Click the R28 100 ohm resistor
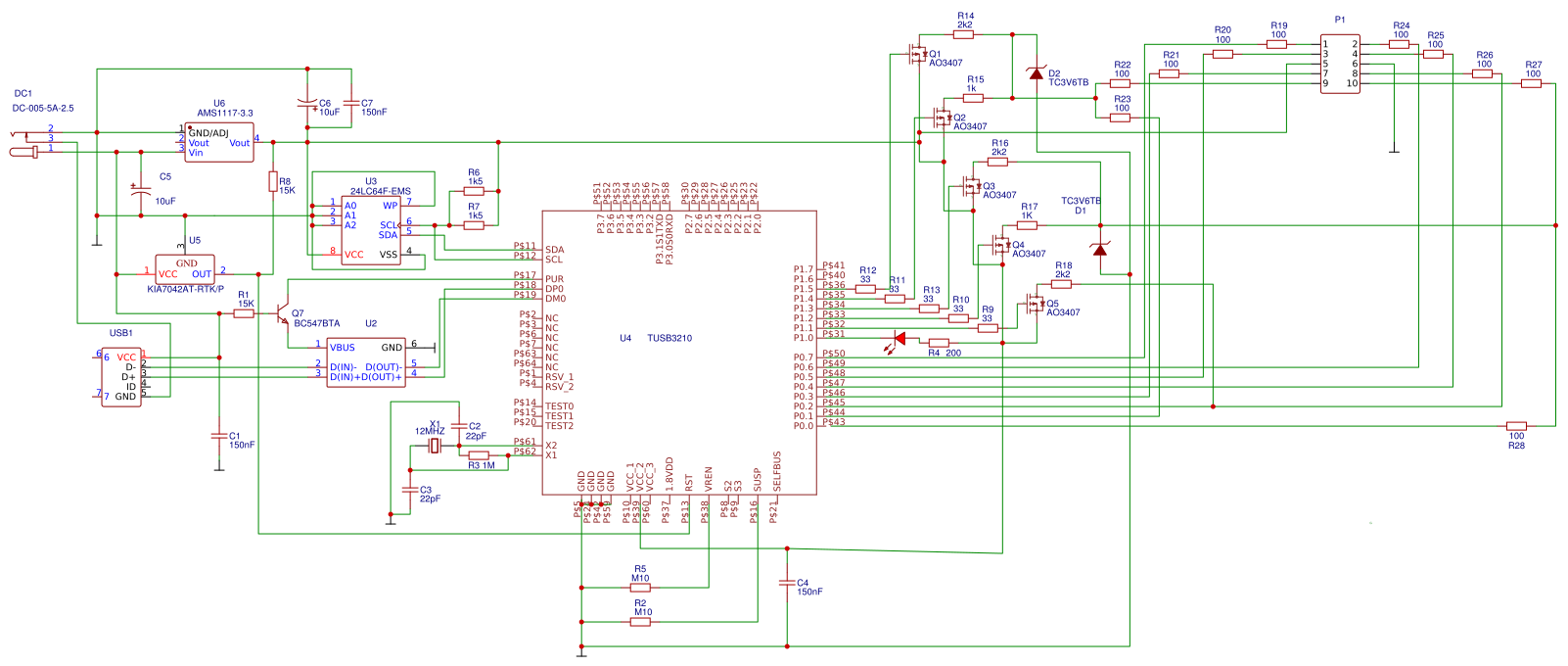This screenshot has width=1568, height=666. click(x=1516, y=426)
